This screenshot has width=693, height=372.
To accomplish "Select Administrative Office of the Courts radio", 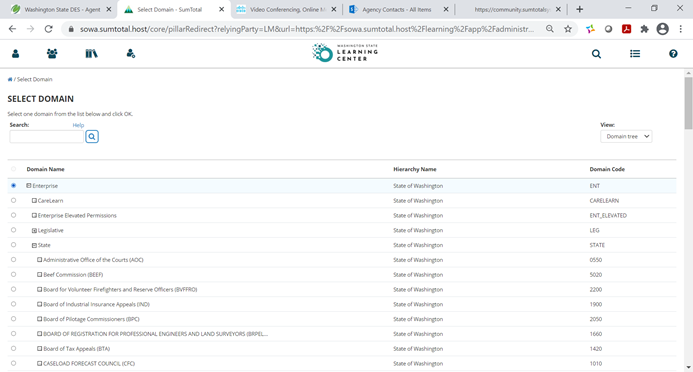I will coord(14,260).
